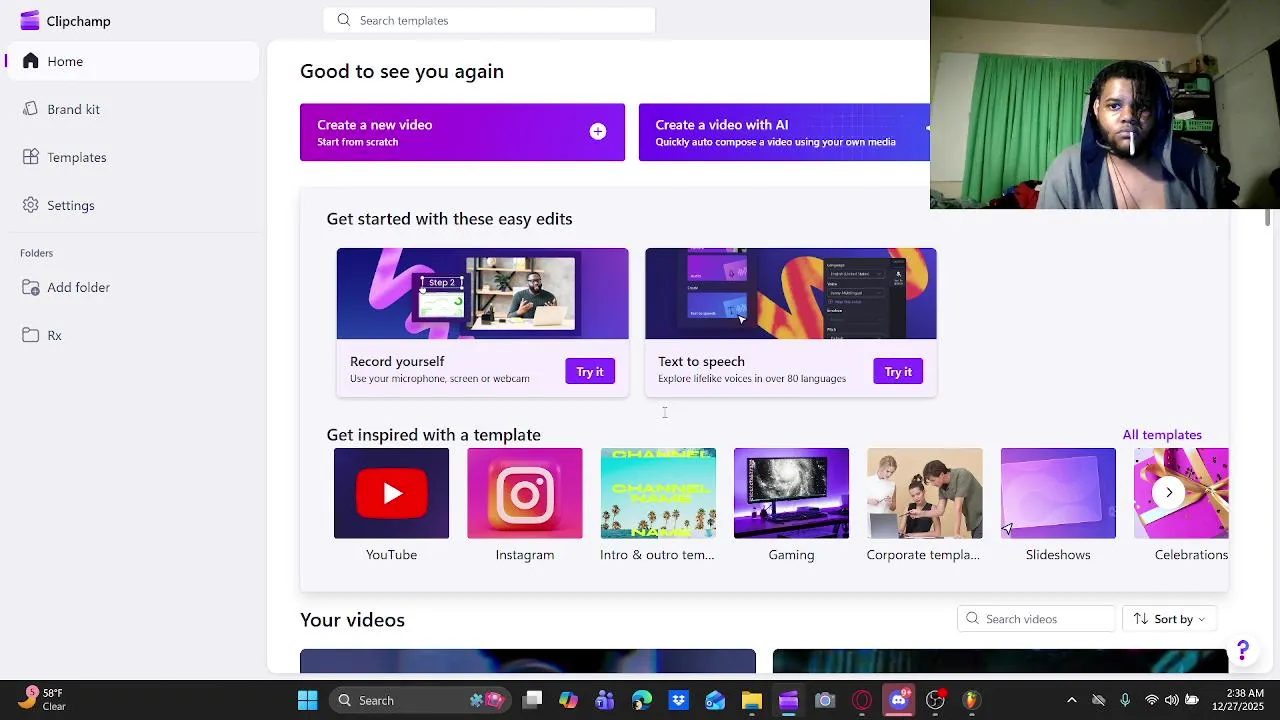
Task: Click plus icon on Create a new video
Action: pyautogui.click(x=598, y=131)
